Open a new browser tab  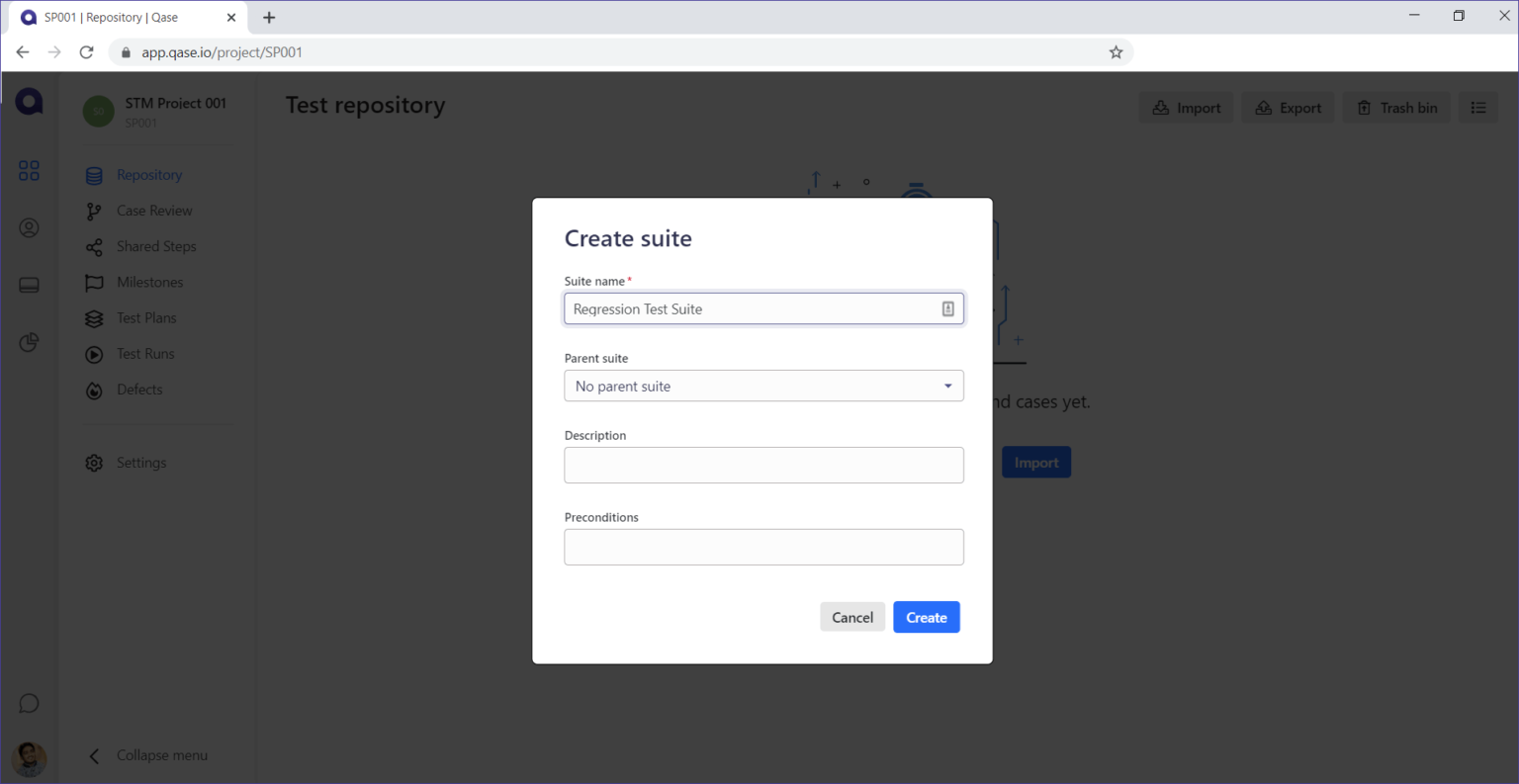[x=269, y=18]
